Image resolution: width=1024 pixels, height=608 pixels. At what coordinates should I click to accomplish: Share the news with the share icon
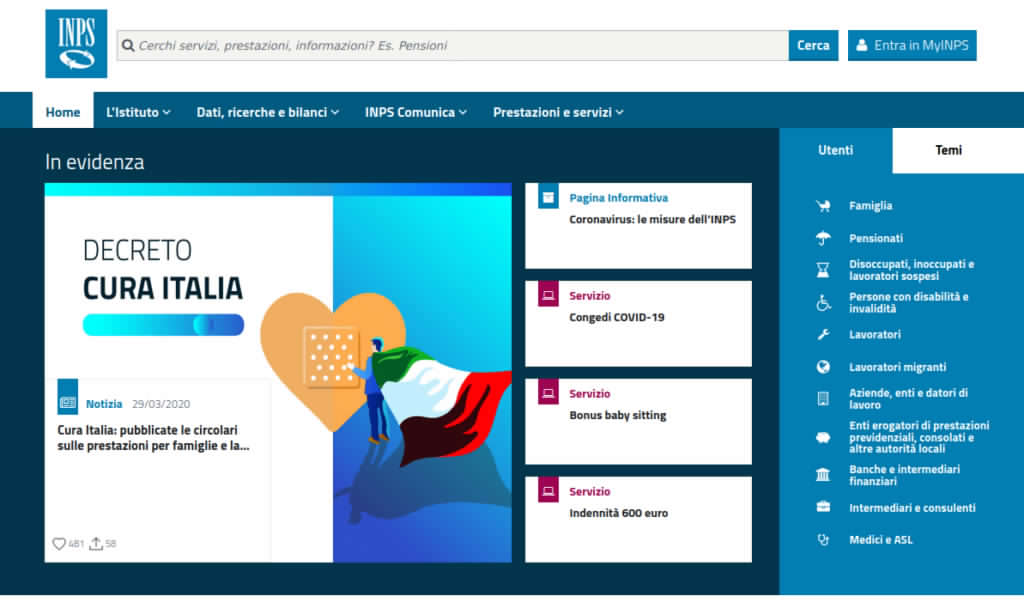[x=96, y=543]
